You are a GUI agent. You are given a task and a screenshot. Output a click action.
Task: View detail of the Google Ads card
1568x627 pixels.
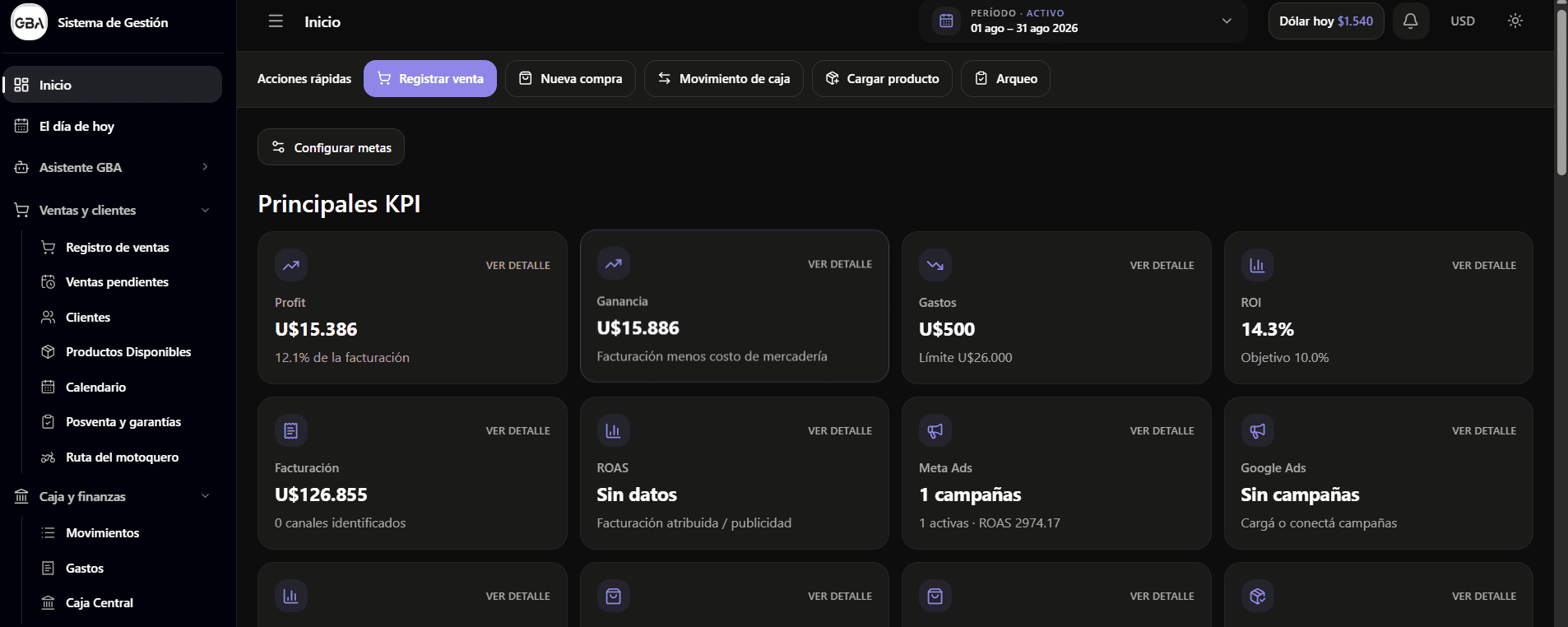pyautogui.click(x=1484, y=431)
